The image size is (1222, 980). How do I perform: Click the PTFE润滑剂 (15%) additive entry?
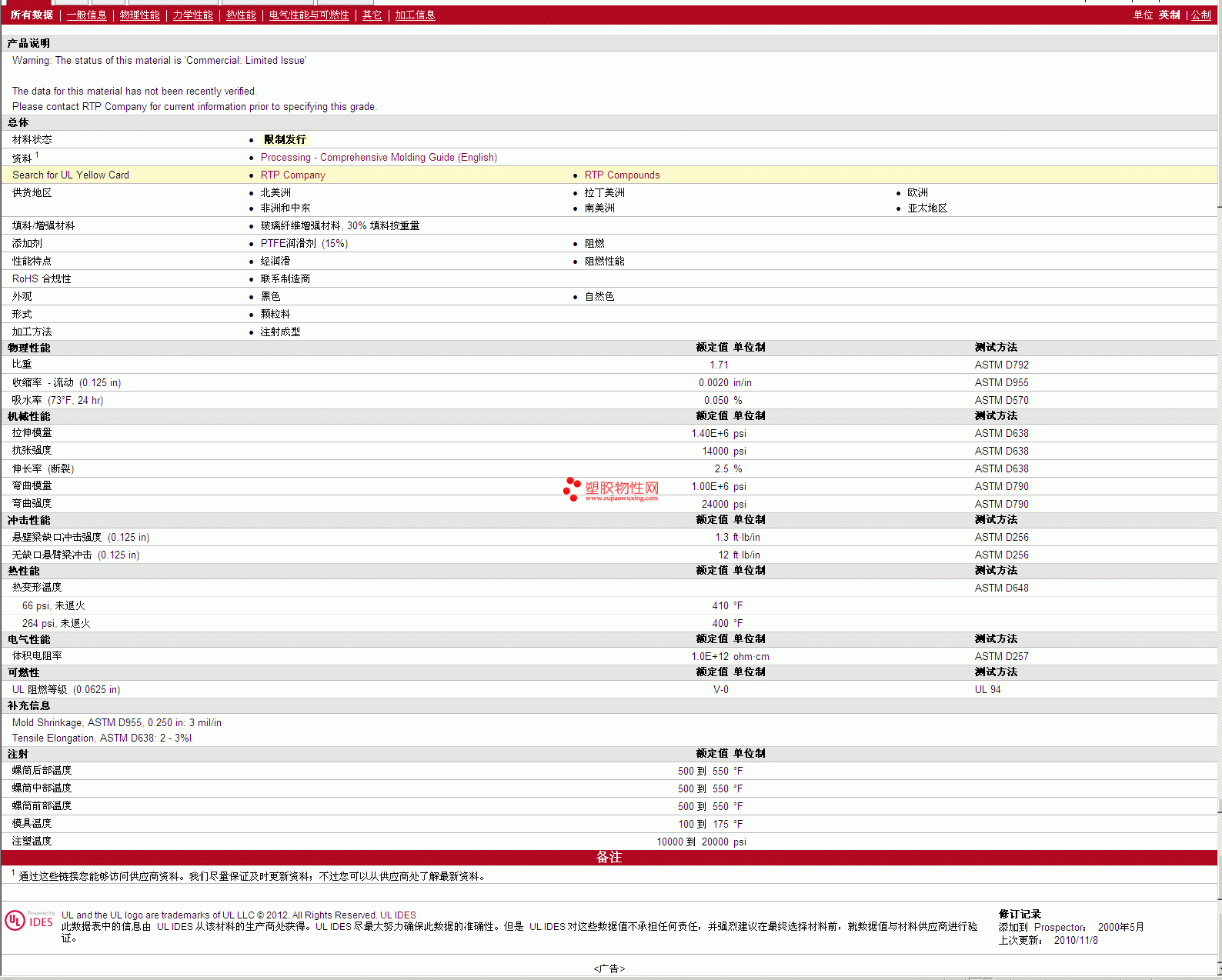coord(304,244)
